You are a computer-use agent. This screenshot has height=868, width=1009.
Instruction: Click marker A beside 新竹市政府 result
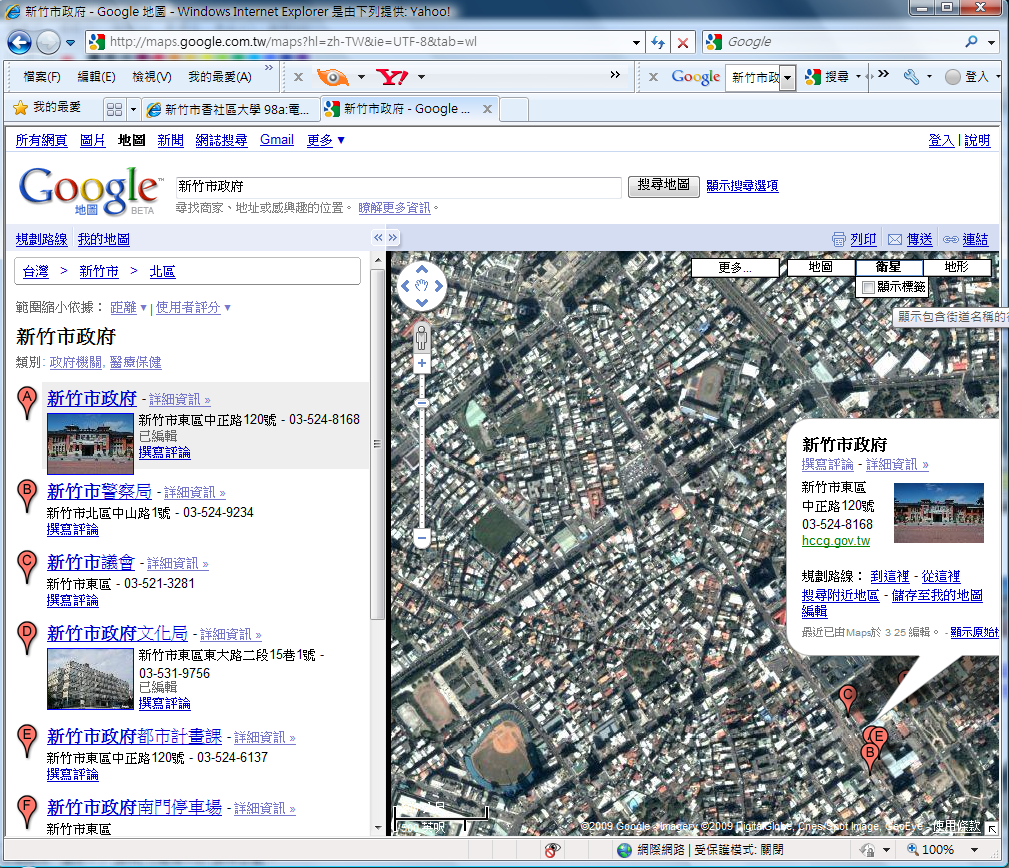point(26,403)
